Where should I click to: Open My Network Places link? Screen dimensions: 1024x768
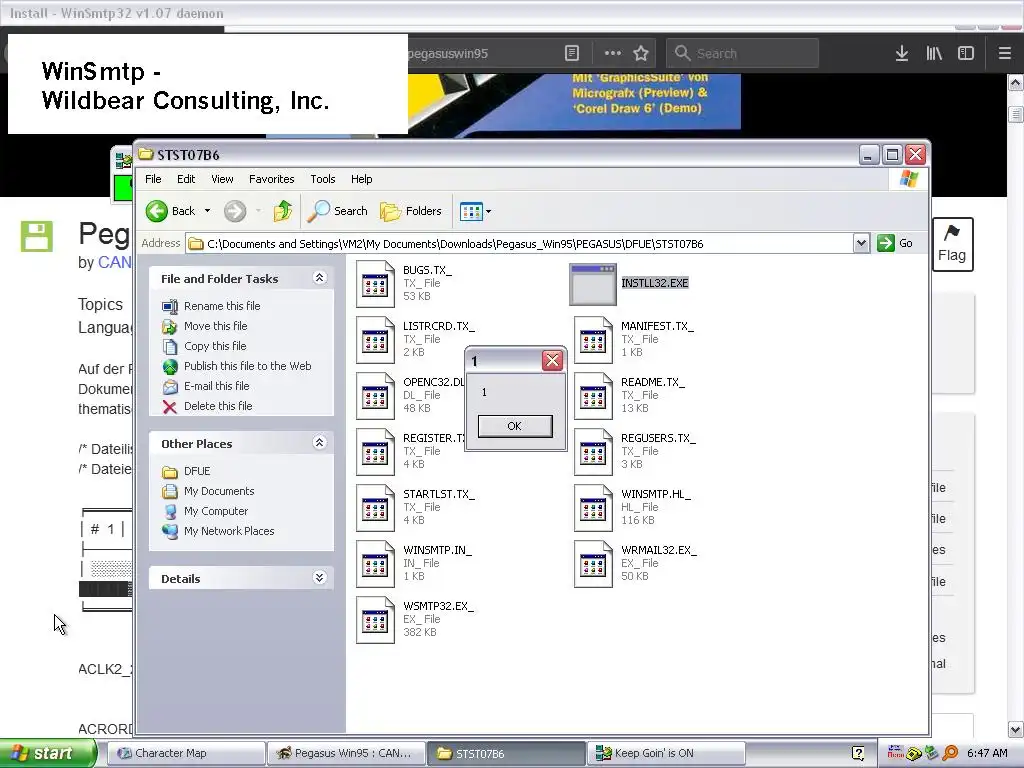click(229, 532)
